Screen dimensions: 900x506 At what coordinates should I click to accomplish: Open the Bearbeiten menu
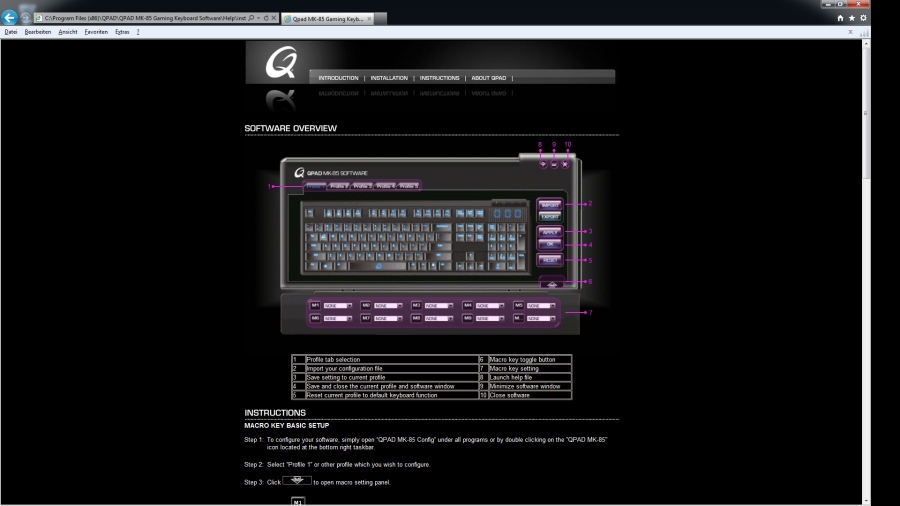[x=38, y=32]
